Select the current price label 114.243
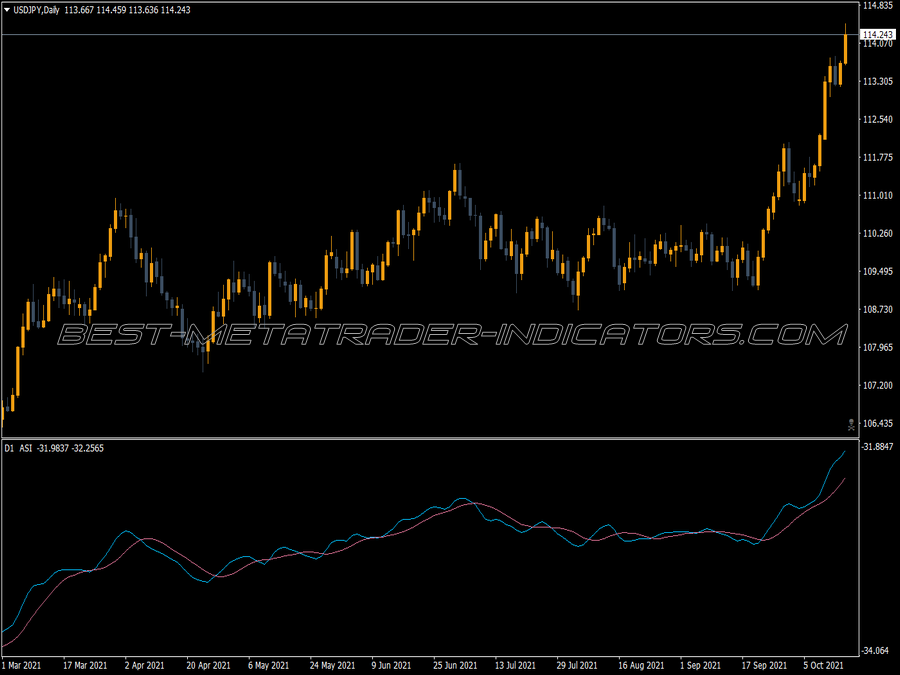This screenshot has width=900, height=675. click(x=878, y=35)
